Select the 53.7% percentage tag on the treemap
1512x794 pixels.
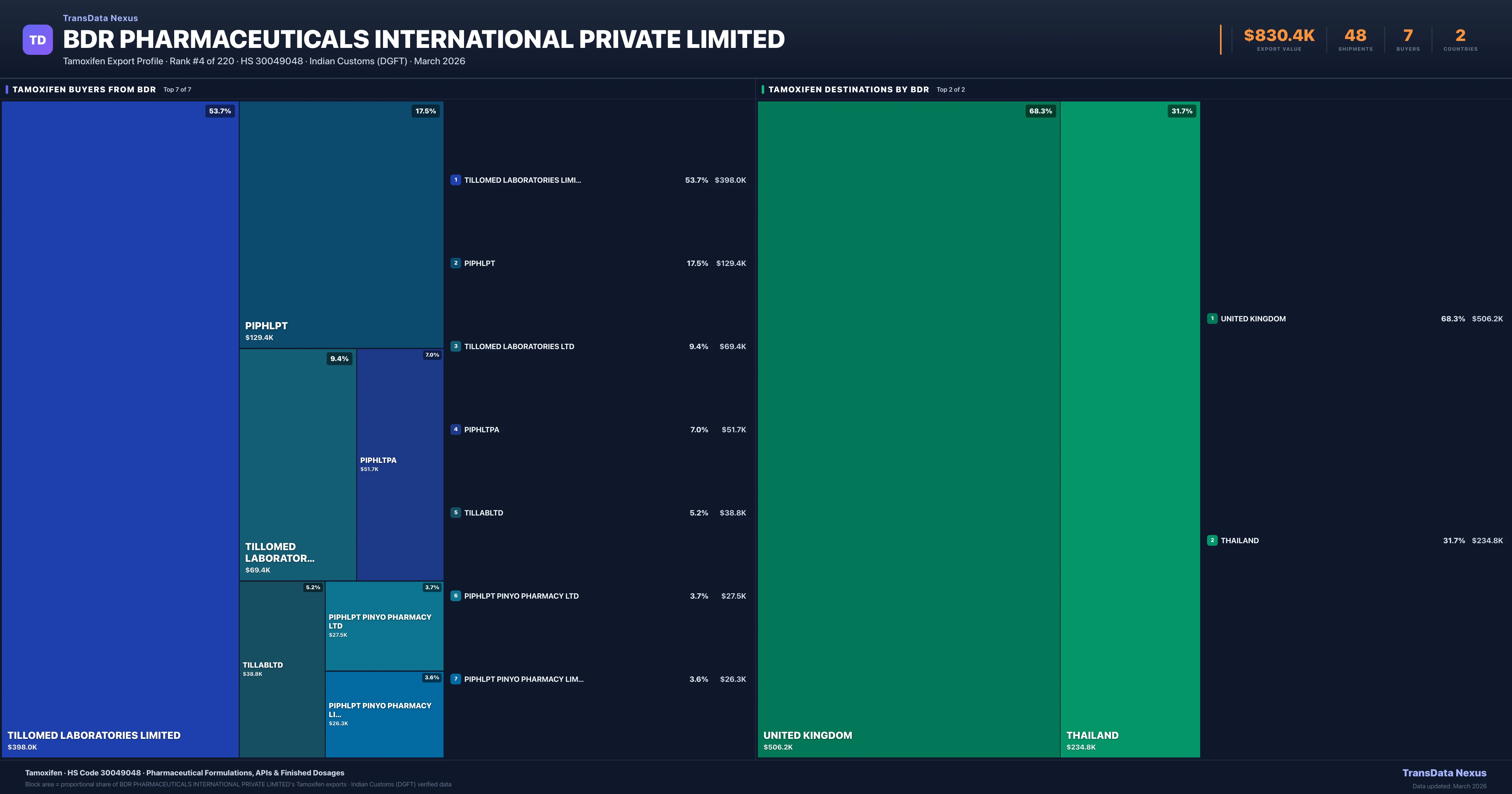[x=220, y=111]
